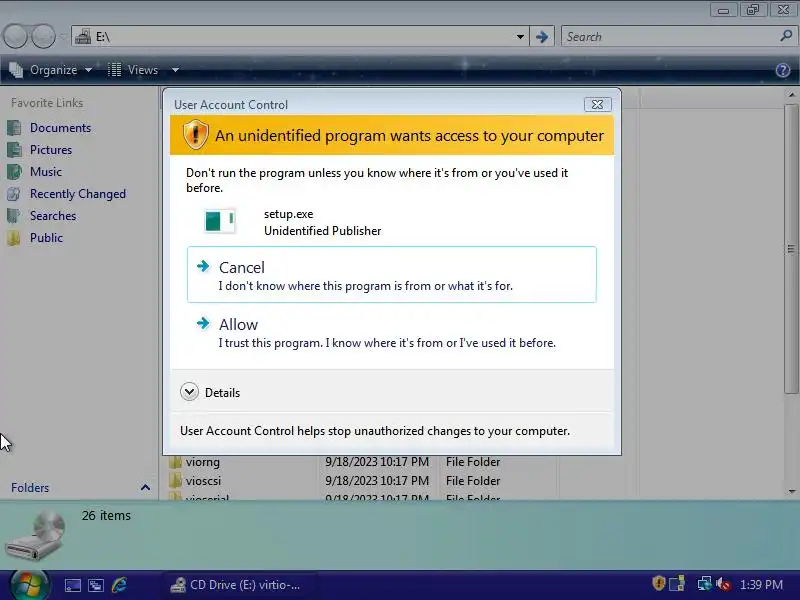Viewport: 800px width, 600px height.
Task: Click the Music icon in sidebar
Action: click(14, 171)
